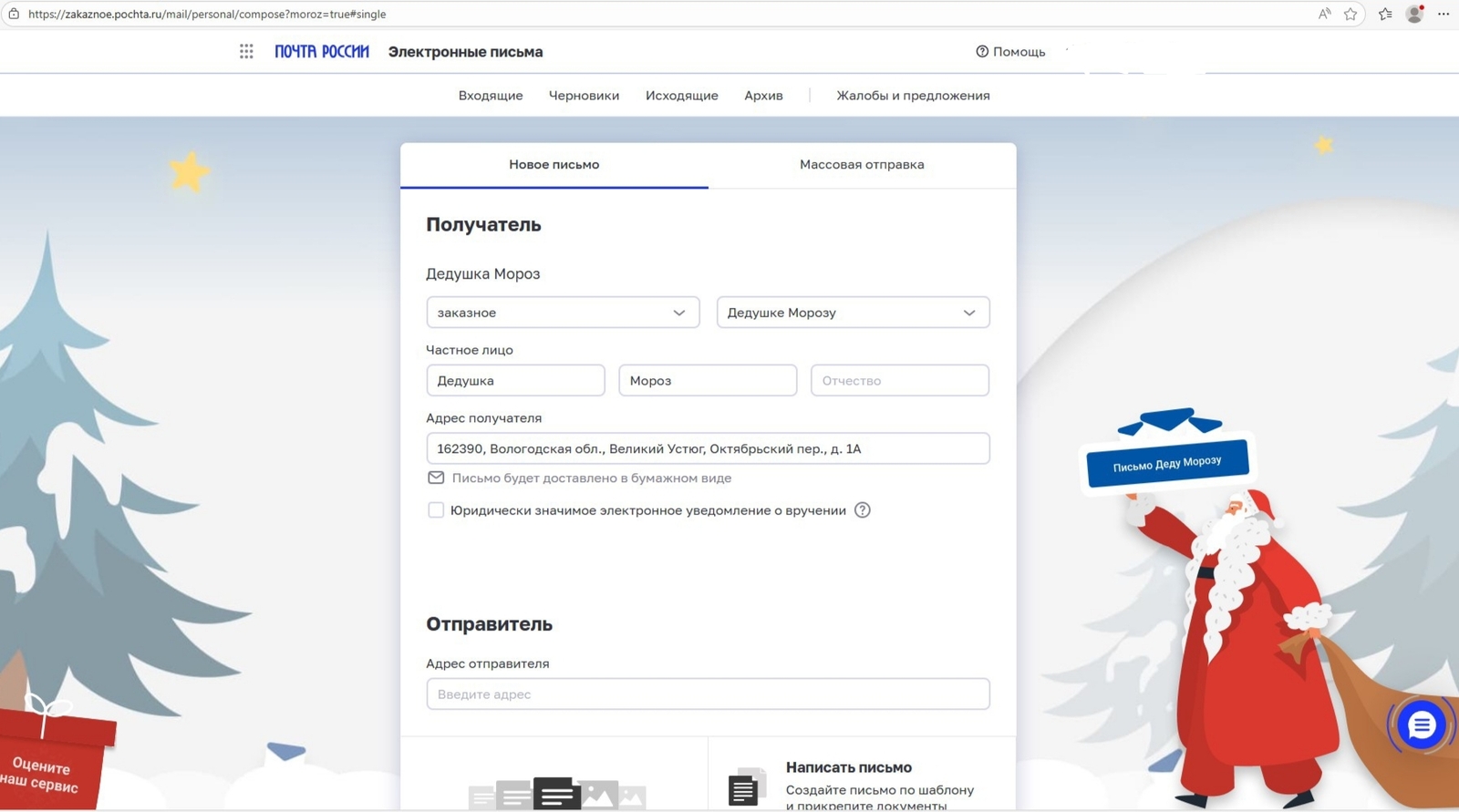
Task: Select the Новое письмо tab
Action: [x=554, y=165]
